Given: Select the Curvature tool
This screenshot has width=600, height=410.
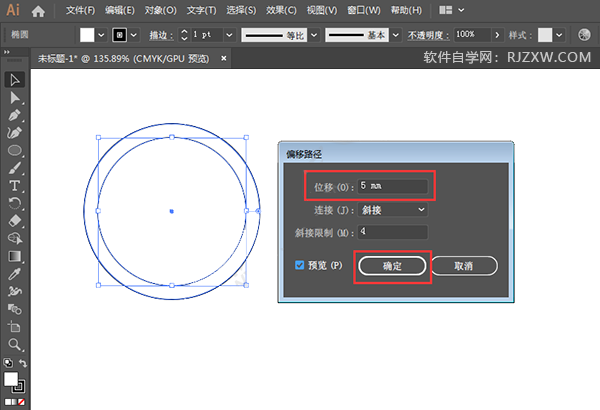Looking at the screenshot, I should tap(15, 133).
